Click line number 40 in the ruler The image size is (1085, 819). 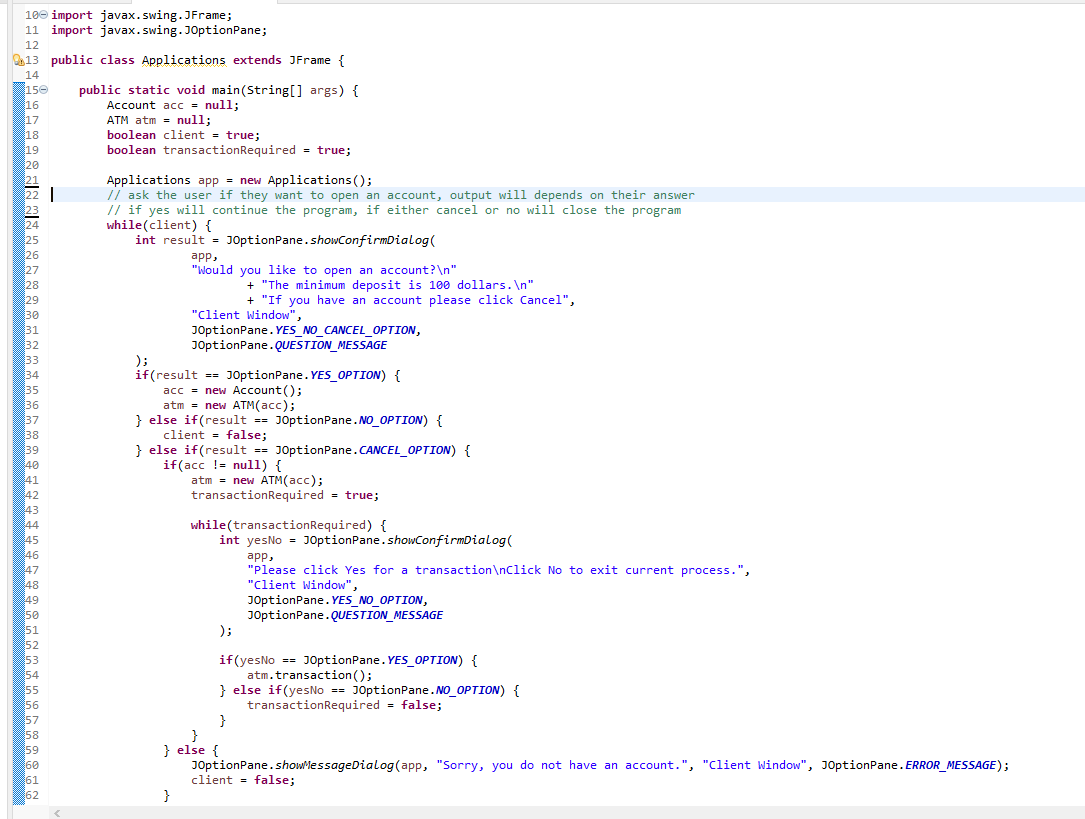pos(30,464)
